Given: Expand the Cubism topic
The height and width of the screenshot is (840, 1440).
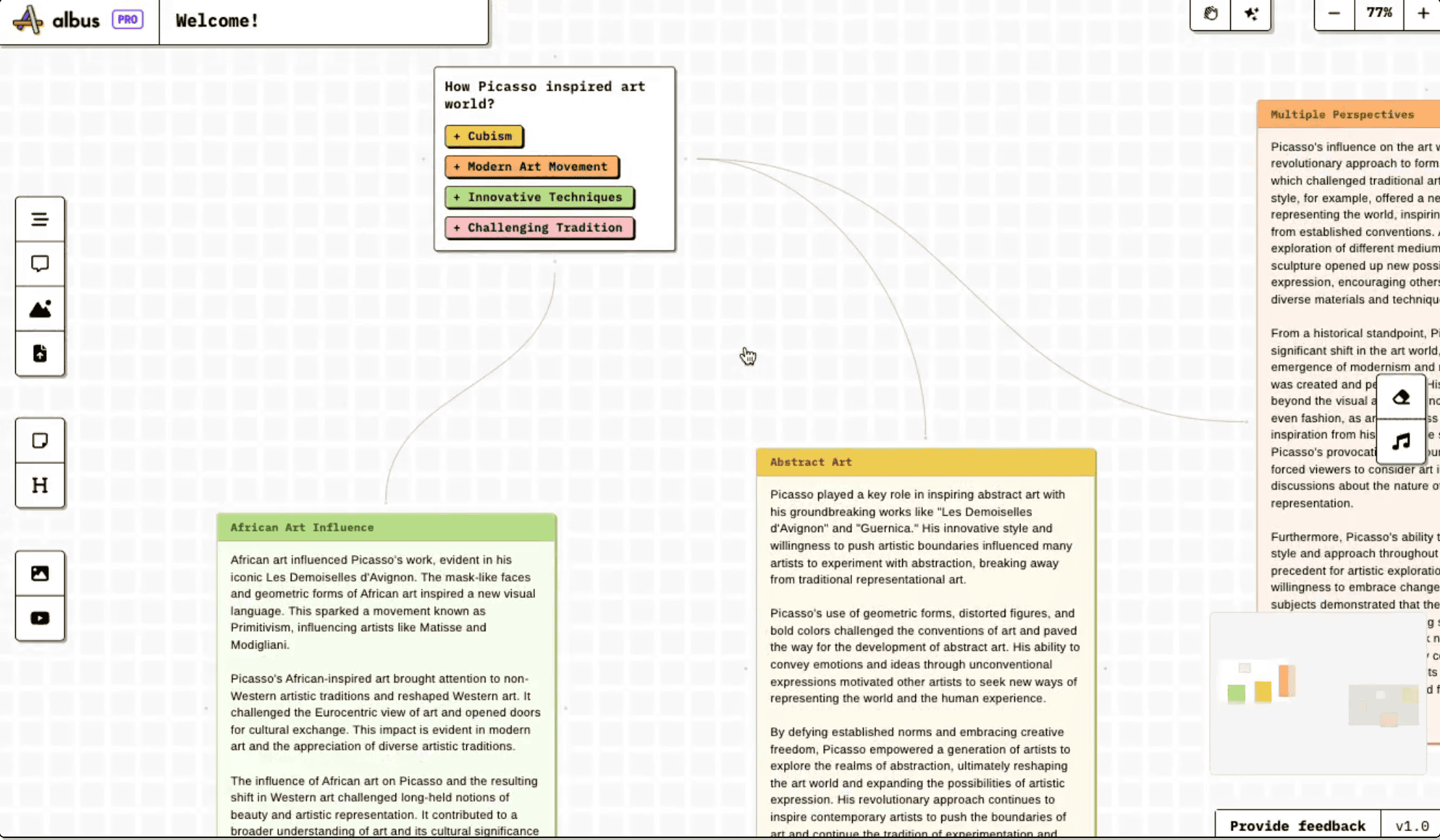Looking at the screenshot, I should (483, 136).
